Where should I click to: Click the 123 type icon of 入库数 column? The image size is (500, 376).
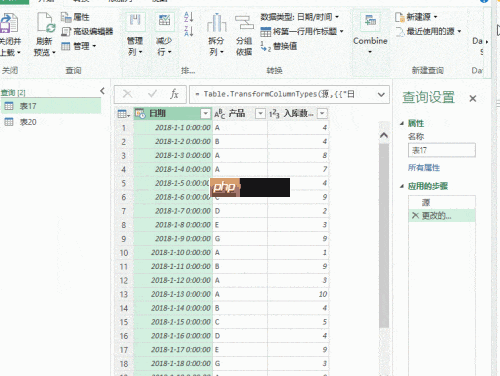point(274,114)
